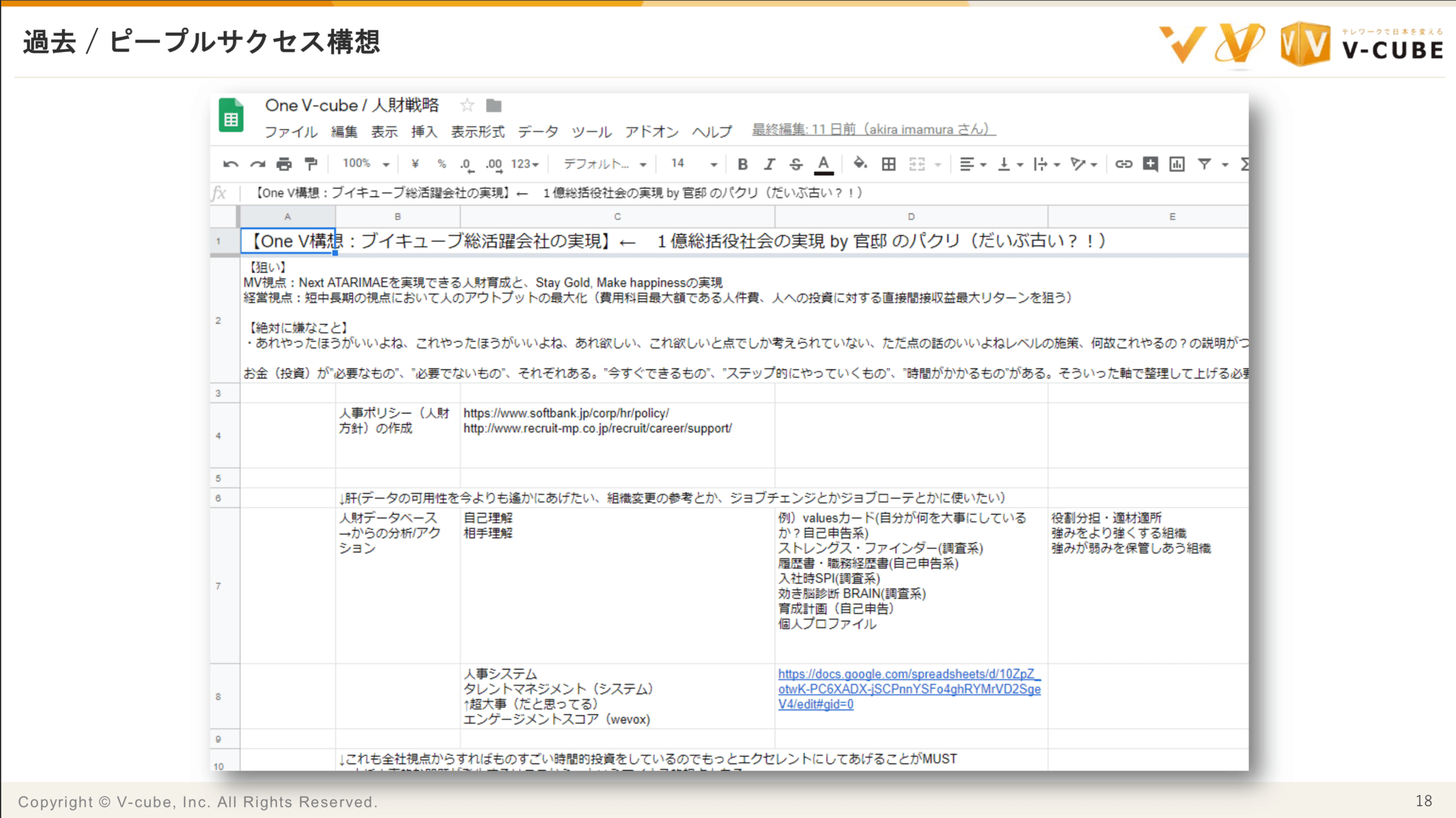Star the One V-cube document
Viewport: 1456px width, 818px height.
coord(467,106)
